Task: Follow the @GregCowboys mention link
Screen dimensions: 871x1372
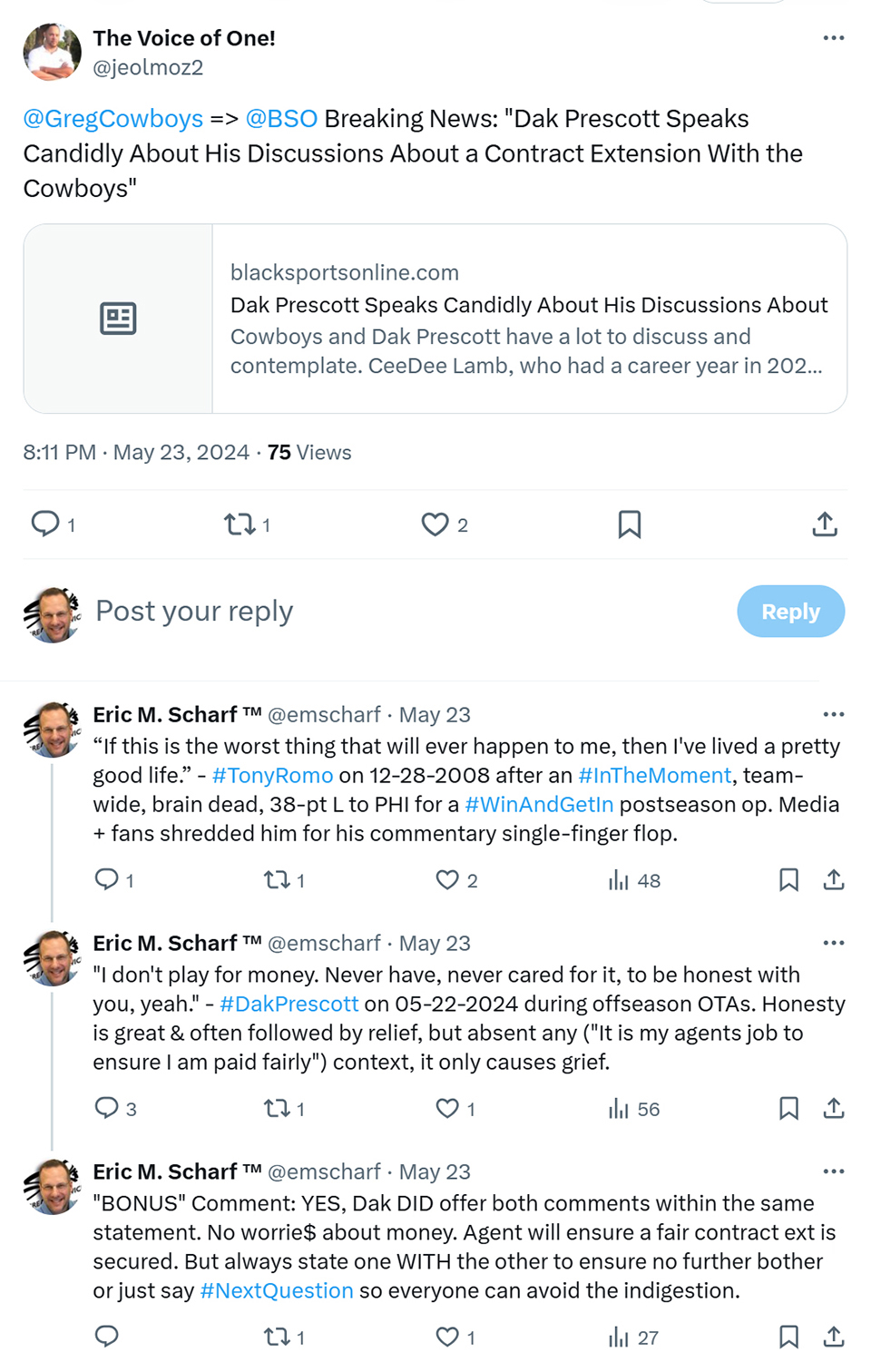Action: pos(113,119)
